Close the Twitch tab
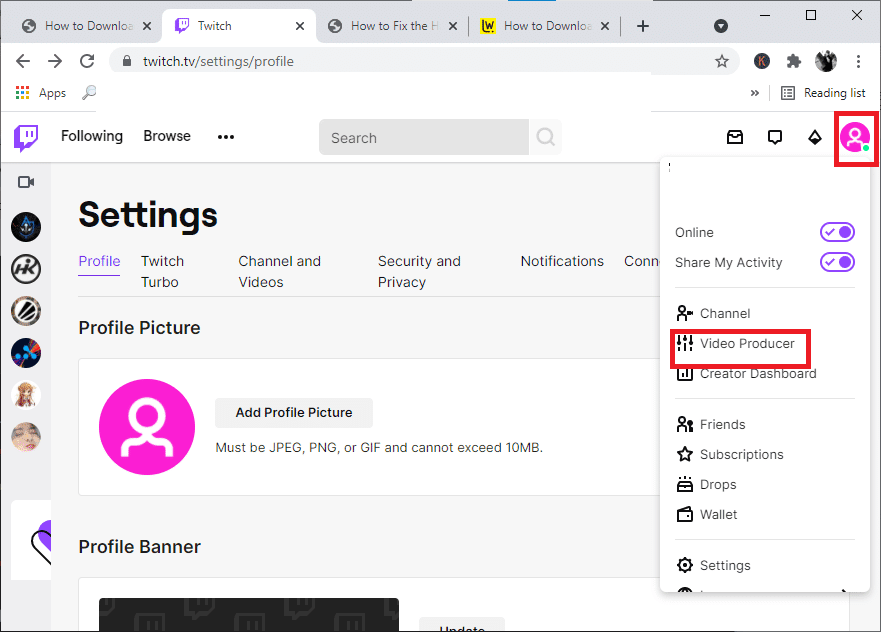Screen dimensions: 881x632 300,26
